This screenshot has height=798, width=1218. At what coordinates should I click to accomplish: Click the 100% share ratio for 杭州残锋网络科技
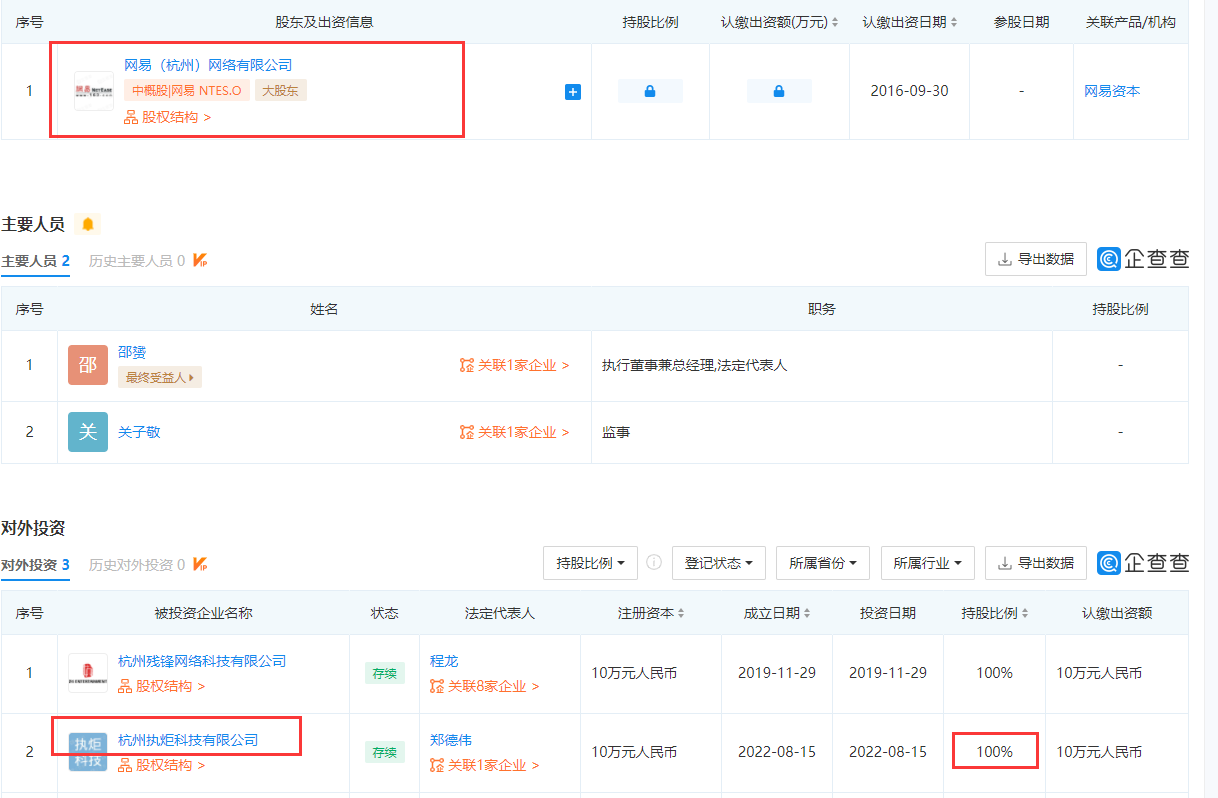tap(995, 673)
